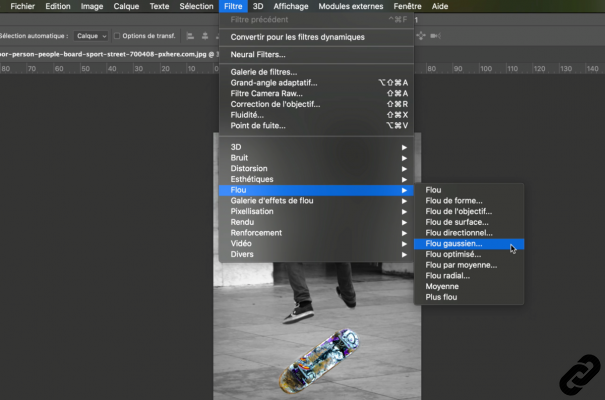Screen dimensions: 605x400
Task: Select Point de fuite...
Action: point(316,126)
